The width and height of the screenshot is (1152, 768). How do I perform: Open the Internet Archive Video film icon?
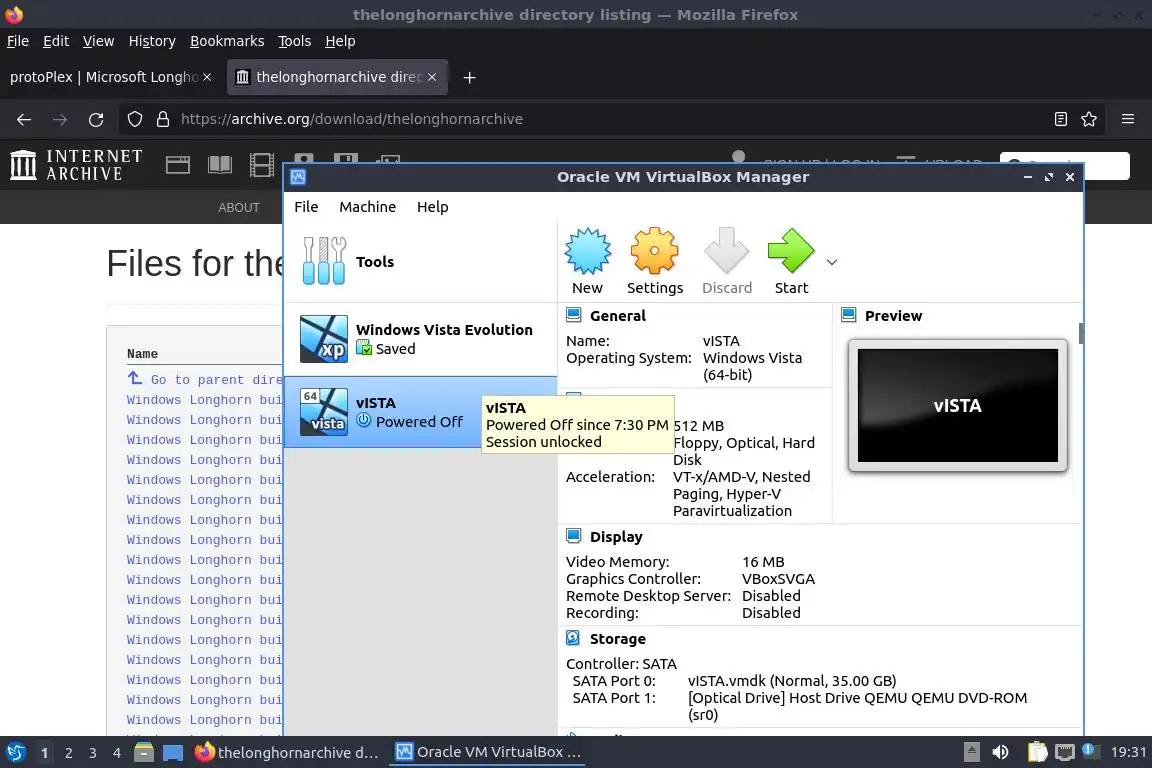pos(262,165)
